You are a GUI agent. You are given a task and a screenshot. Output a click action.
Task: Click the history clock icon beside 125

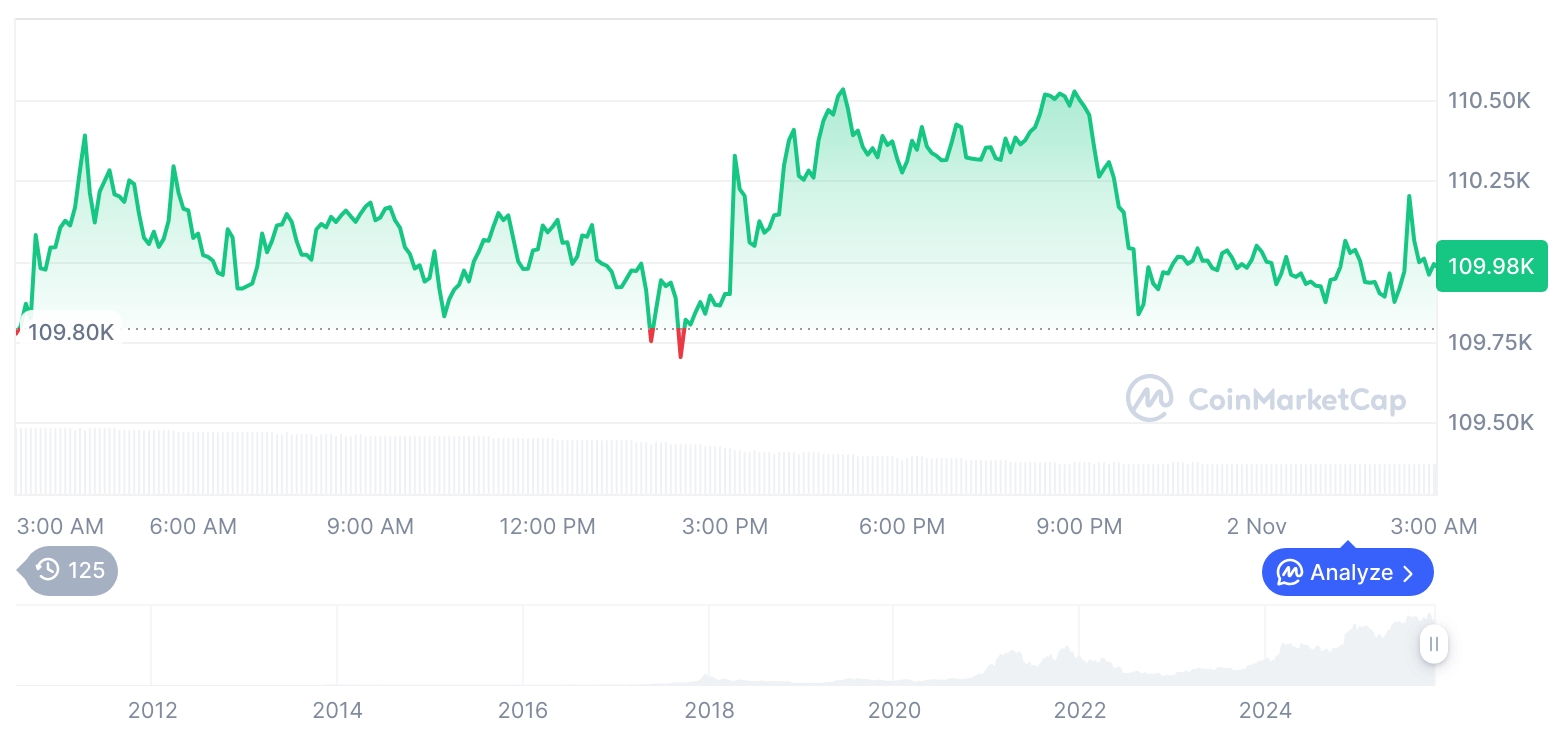pos(48,571)
